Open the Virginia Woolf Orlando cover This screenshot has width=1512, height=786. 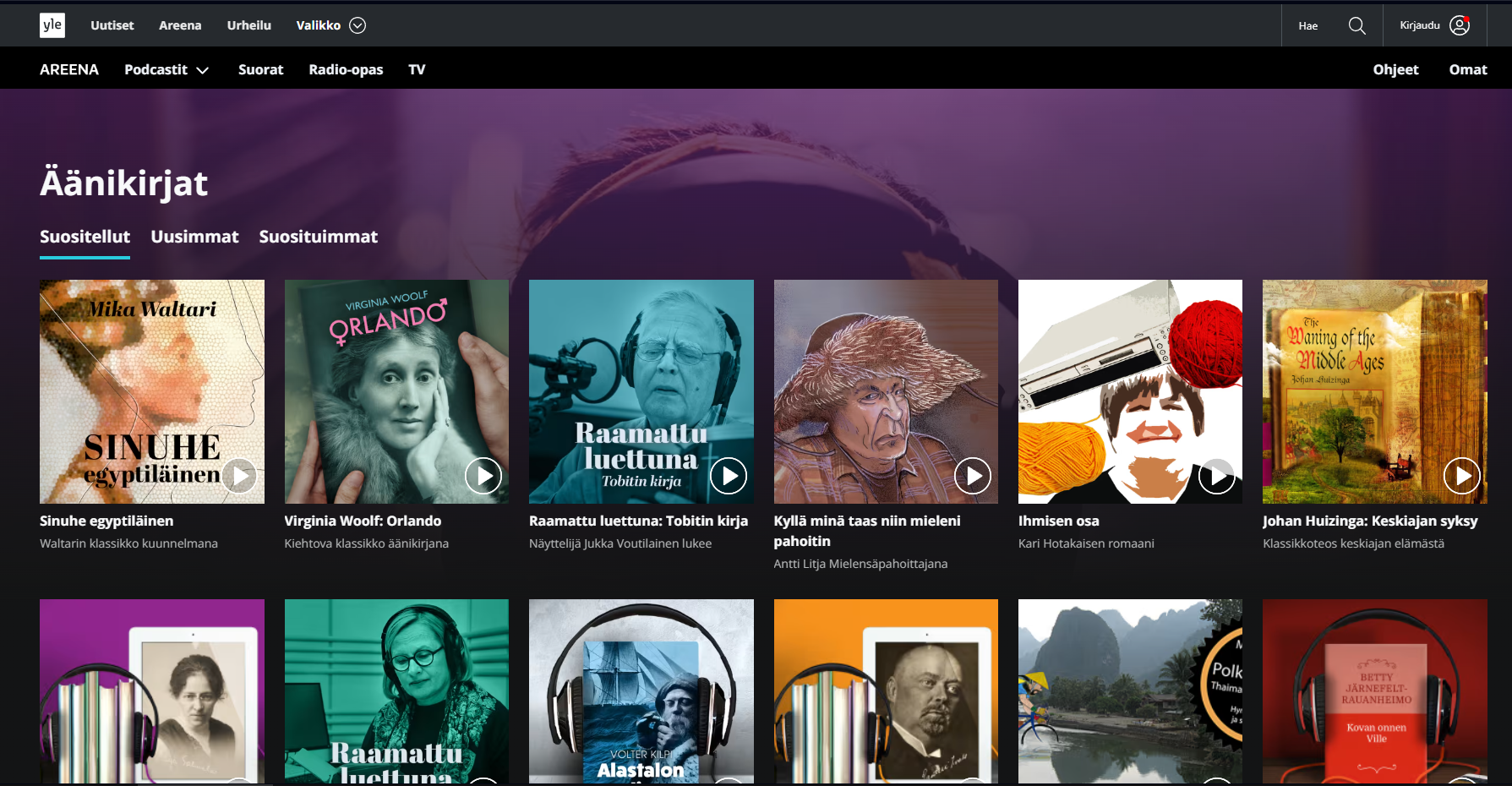[x=396, y=391]
